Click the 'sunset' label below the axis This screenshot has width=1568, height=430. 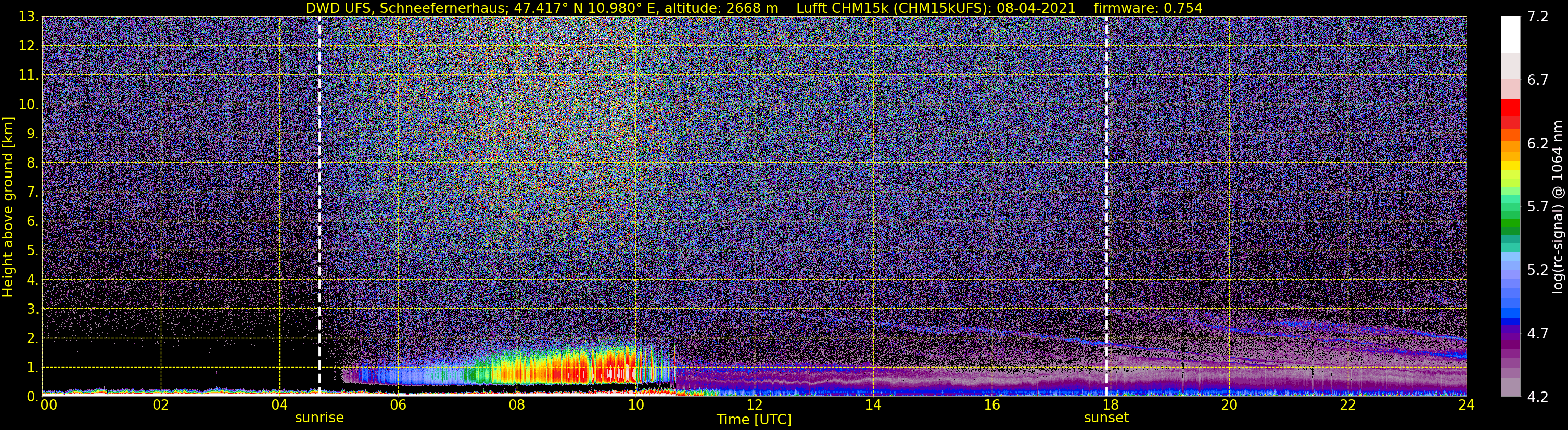click(x=1106, y=418)
